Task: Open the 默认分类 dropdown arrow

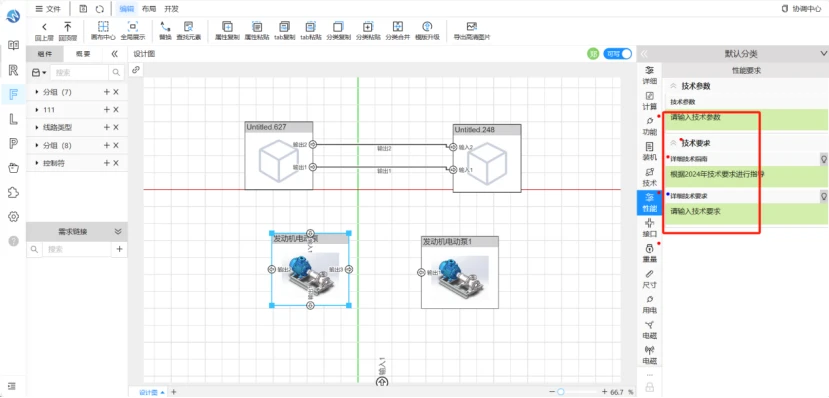Action: point(823,53)
